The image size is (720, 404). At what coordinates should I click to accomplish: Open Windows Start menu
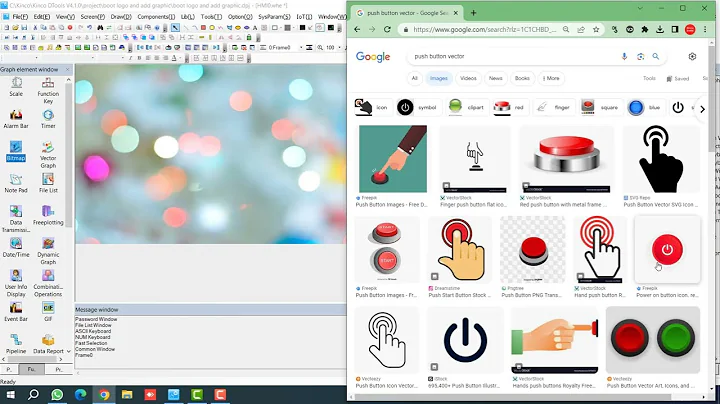[x=10, y=395]
